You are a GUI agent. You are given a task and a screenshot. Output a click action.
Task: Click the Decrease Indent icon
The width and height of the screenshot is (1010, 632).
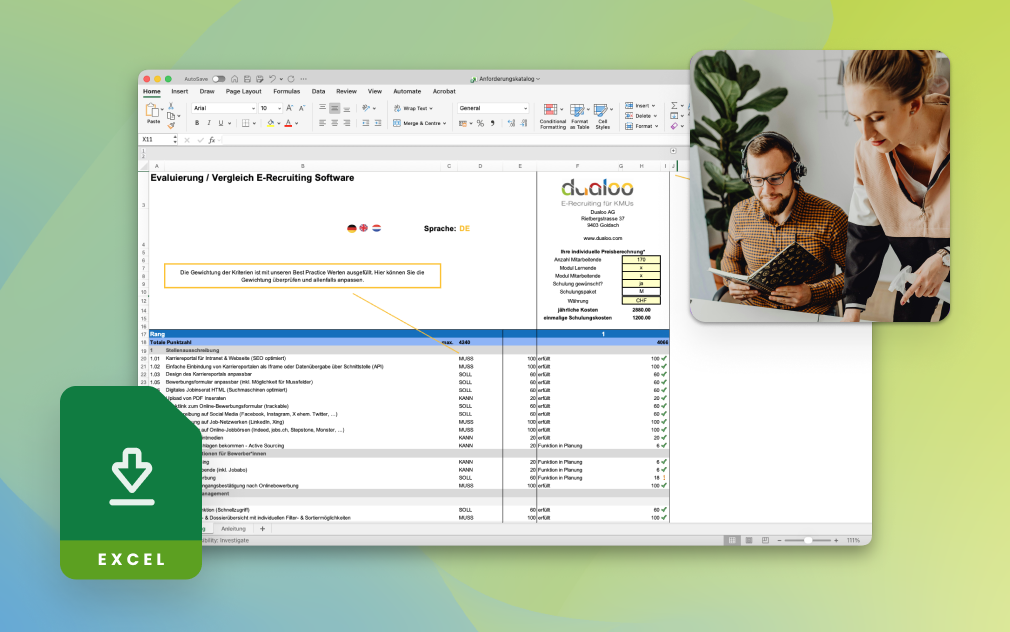365,123
